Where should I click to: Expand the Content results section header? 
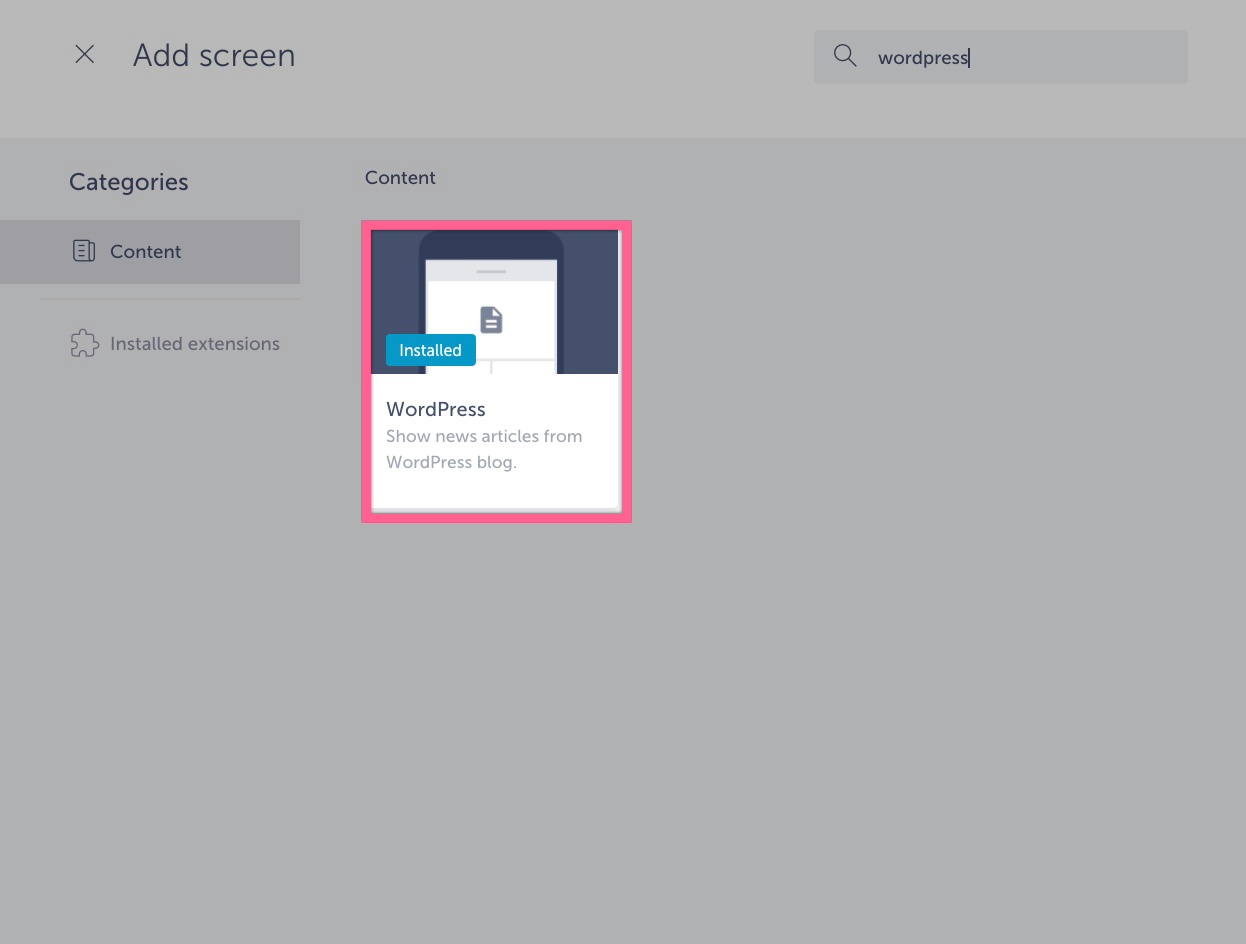coord(400,177)
